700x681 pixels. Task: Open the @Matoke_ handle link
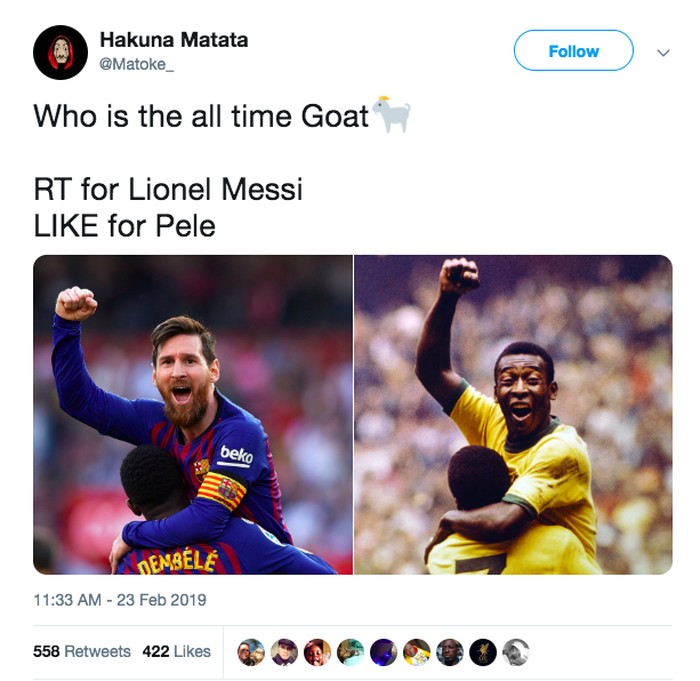[x=136, y=64]
